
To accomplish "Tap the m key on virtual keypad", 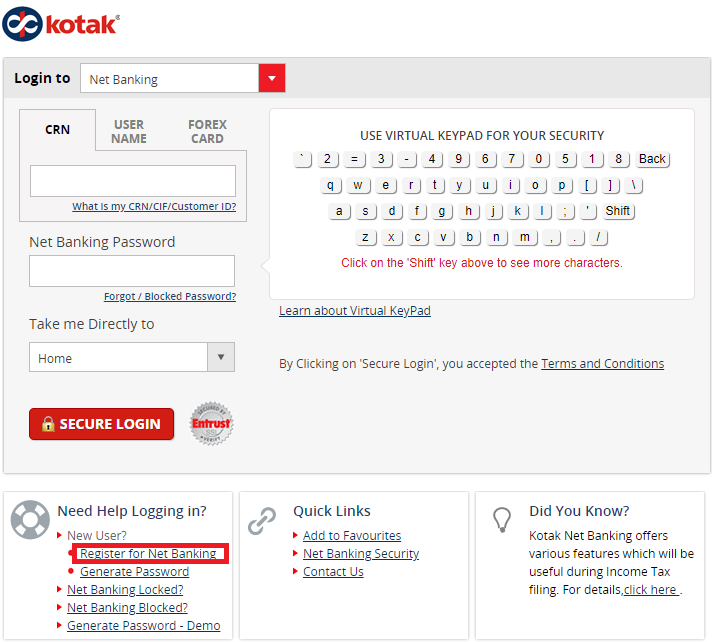I will 525,238.
